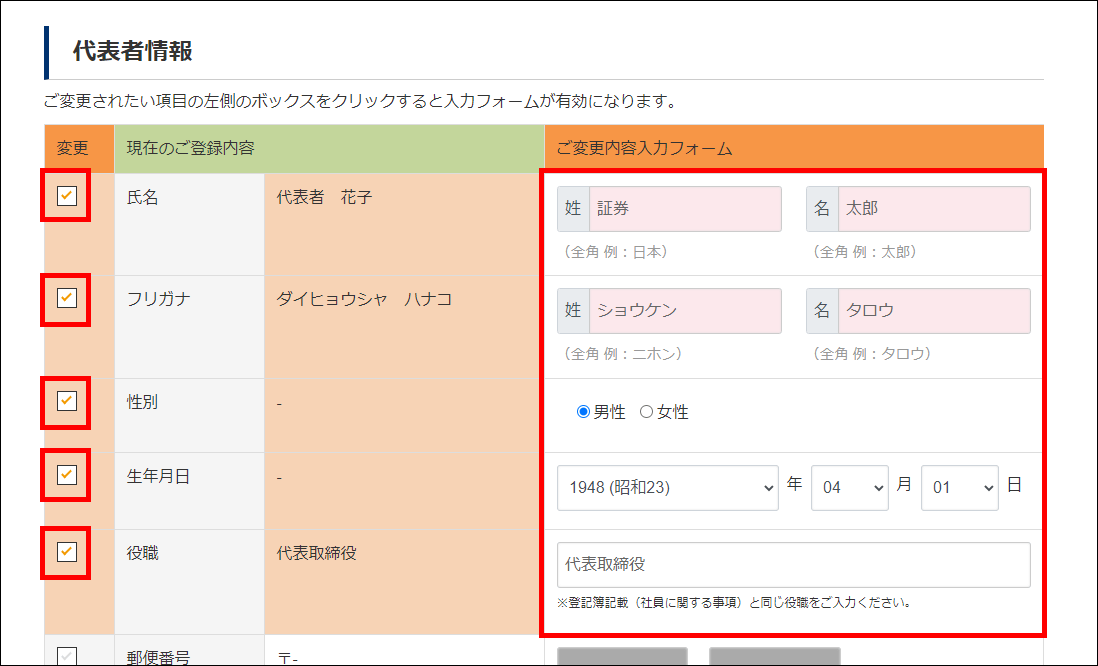Select the 男性 radio button

click(584, 412)
